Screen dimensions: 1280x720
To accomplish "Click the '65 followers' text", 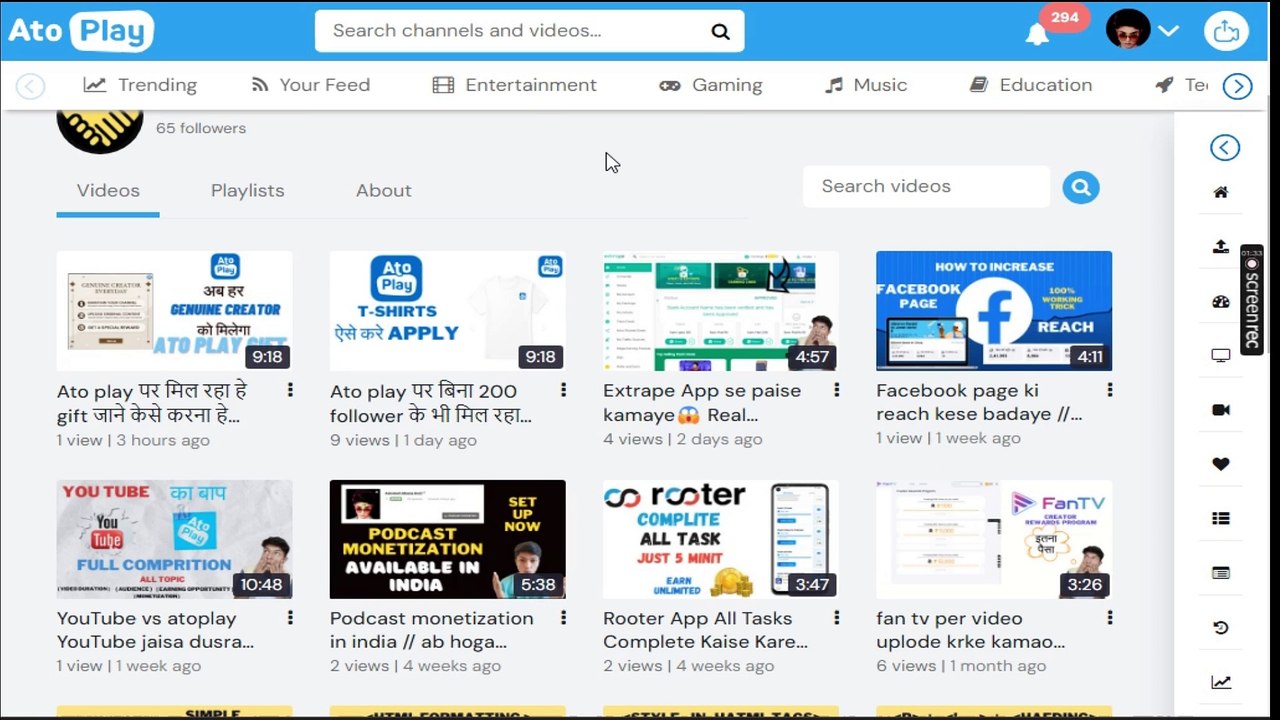I will coord(201,128).
